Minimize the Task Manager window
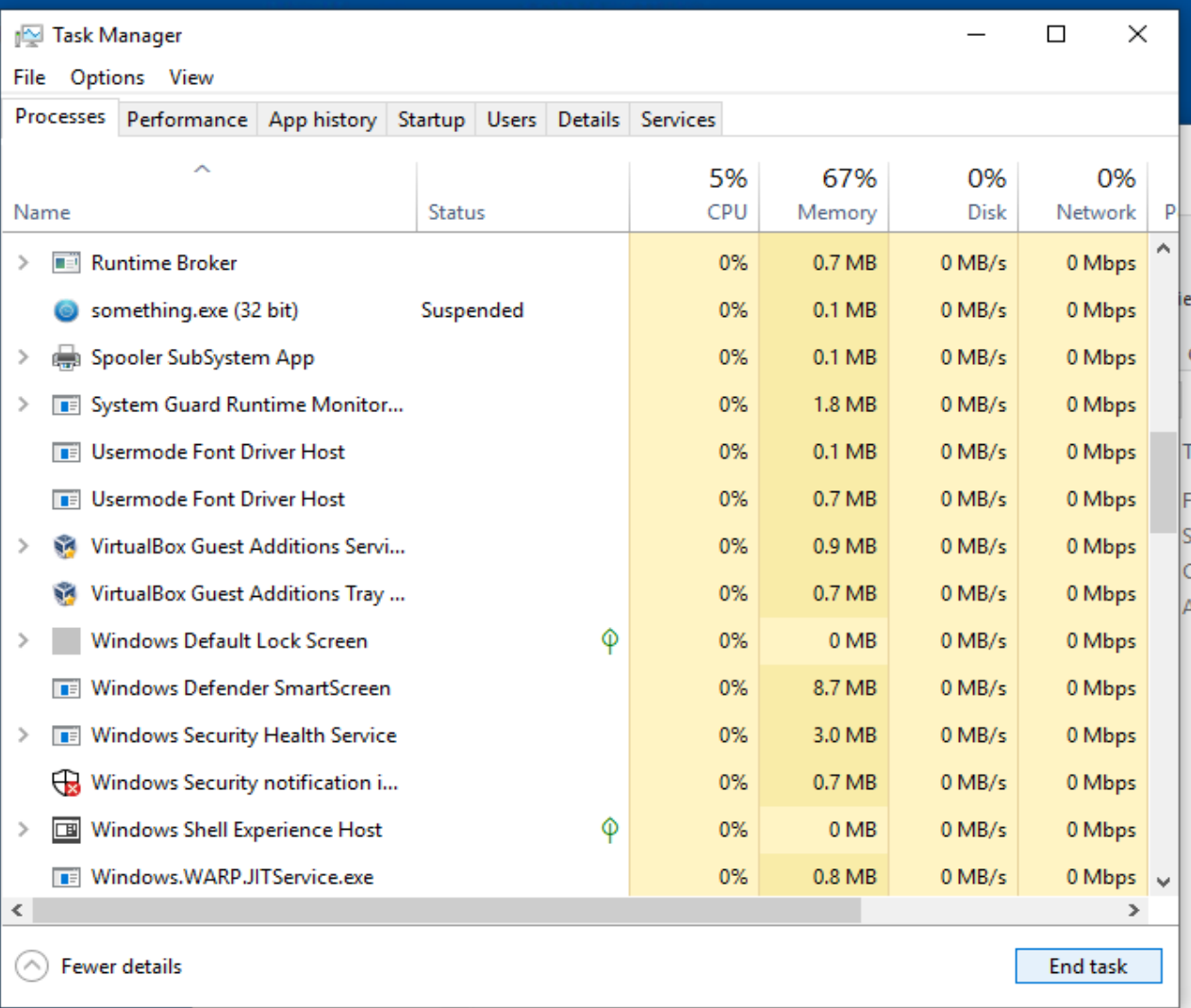Viewport: 1191px width, 1008px height. (x=976, y=35)
